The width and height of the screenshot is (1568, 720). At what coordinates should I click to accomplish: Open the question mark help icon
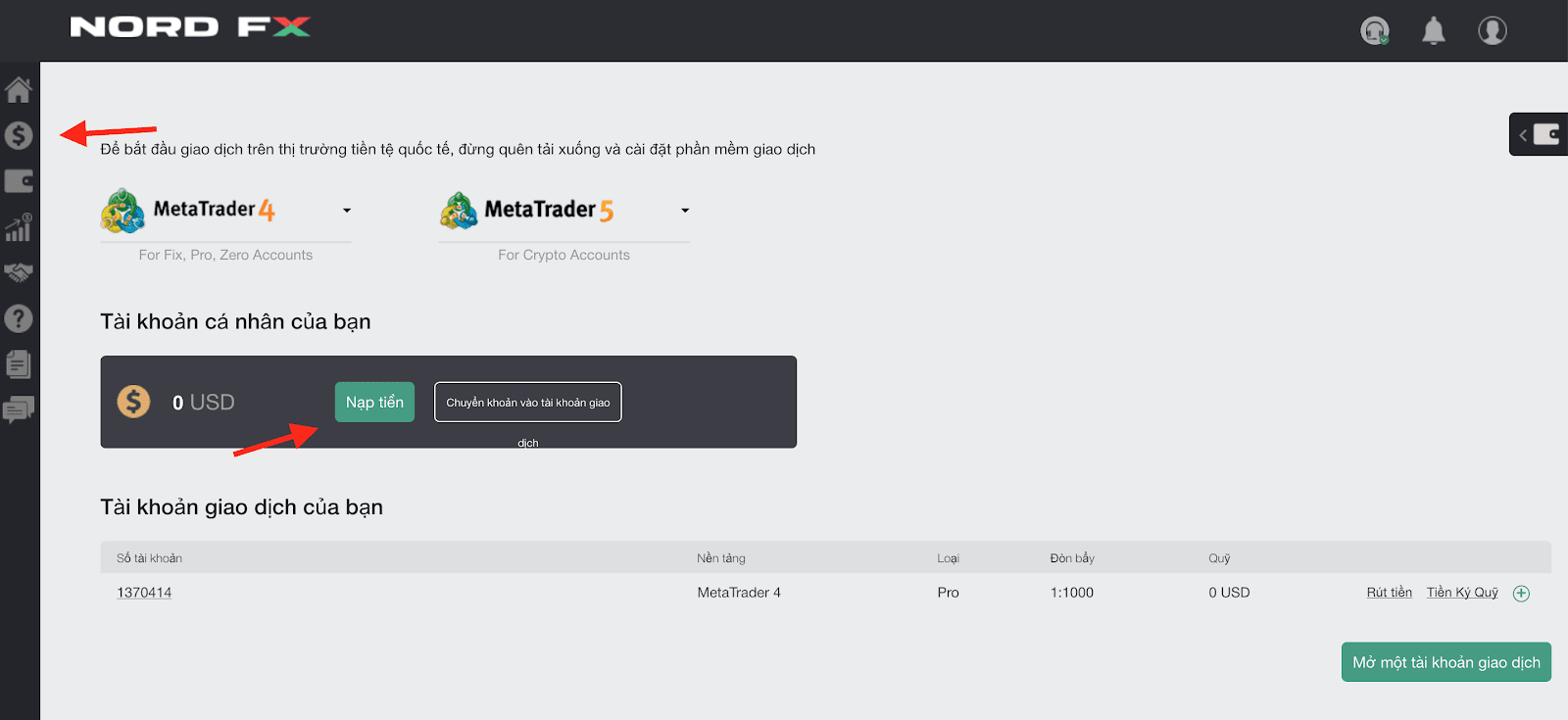coord(19,318)
